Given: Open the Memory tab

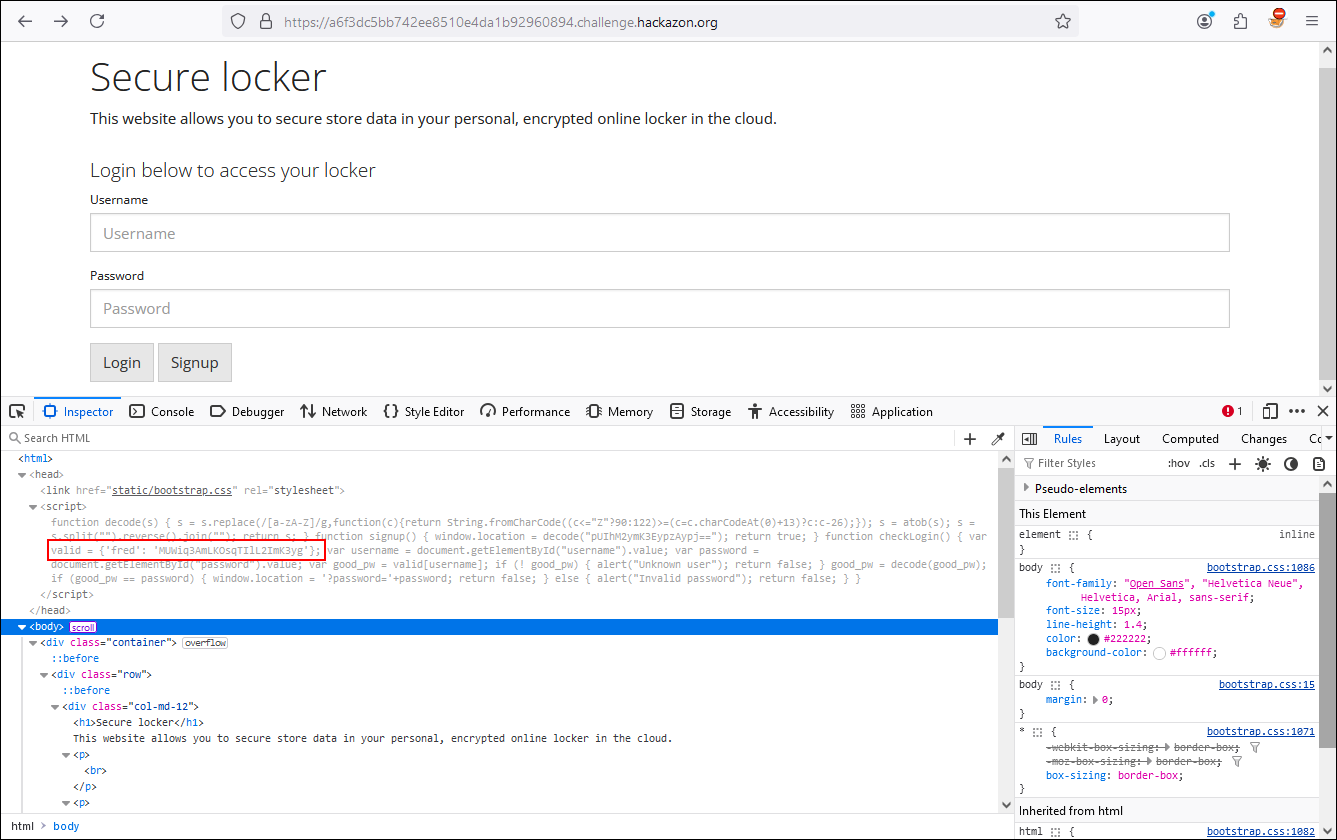Looking at the screenshot, I should (619, 411).
